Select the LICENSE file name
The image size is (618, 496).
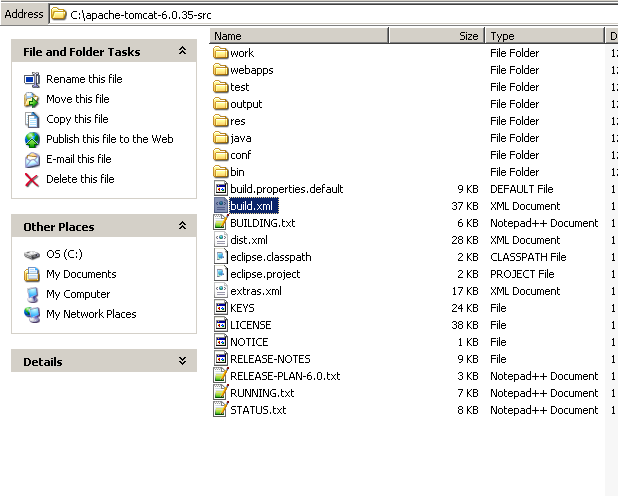click(x=251, y=325)
